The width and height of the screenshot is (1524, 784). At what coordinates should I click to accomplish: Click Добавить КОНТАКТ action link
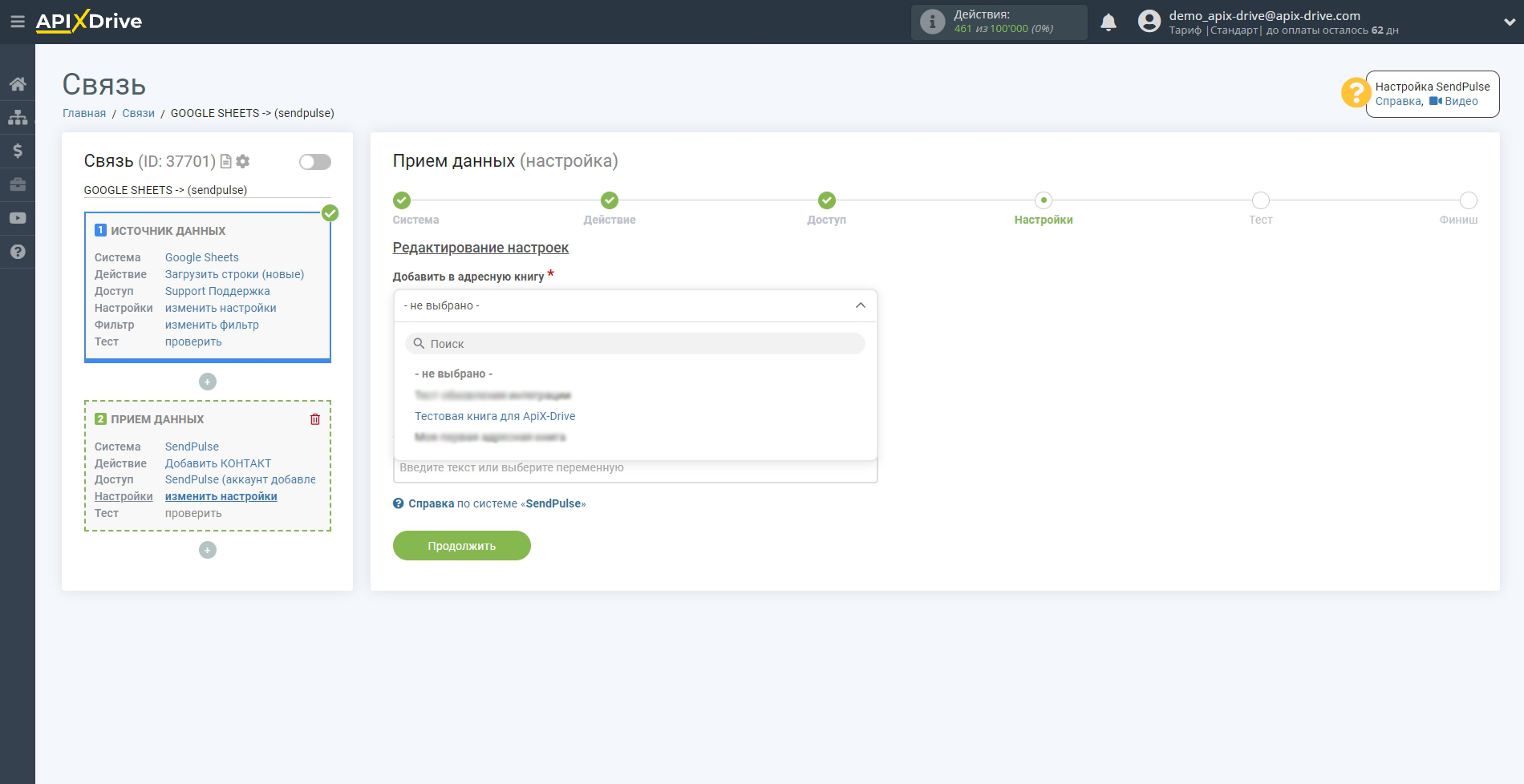coord(218,463)
